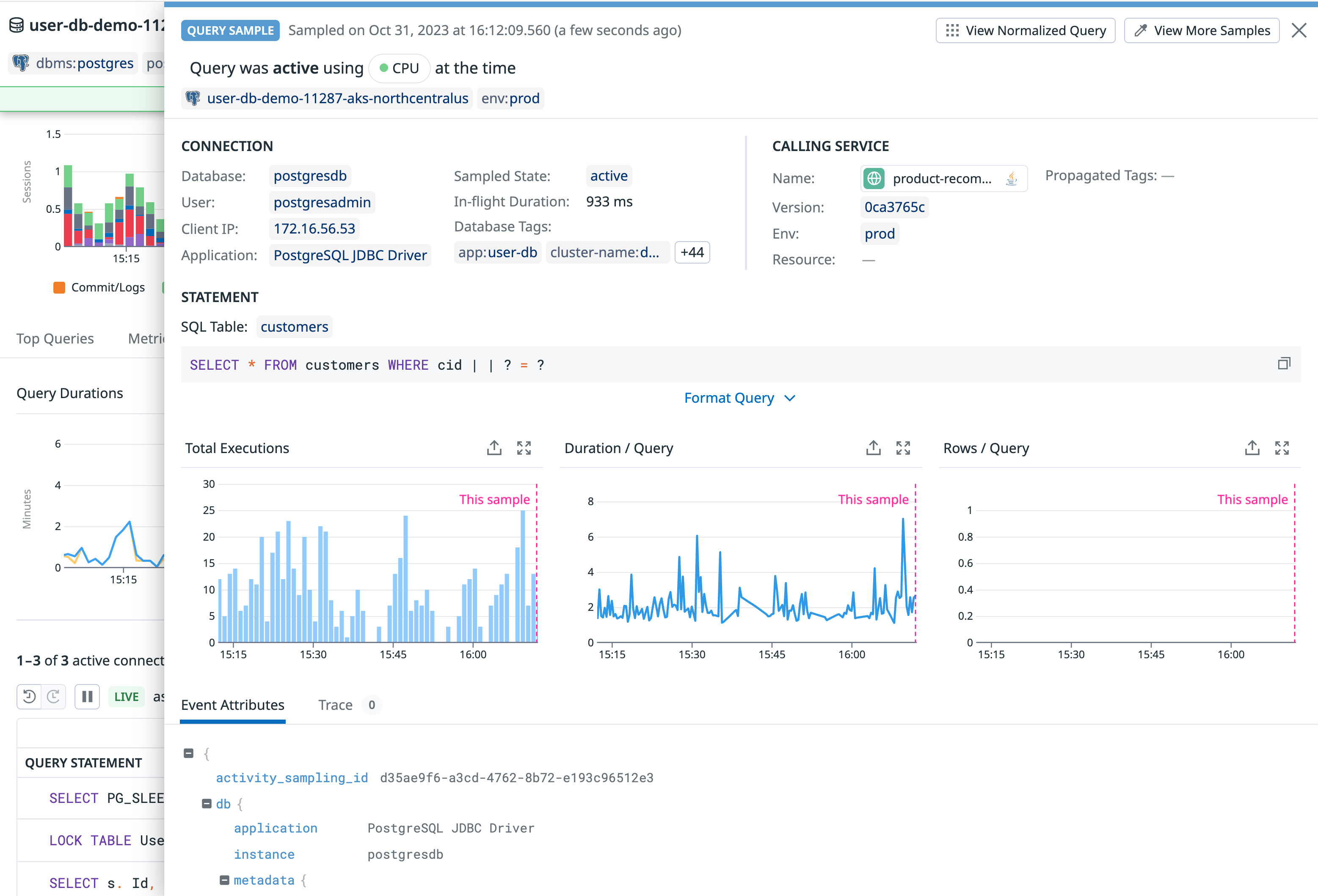Show the +44 additional database tags
This screenshot has width=1318, height=896.
pyautogui.click(x=692, y=252)
